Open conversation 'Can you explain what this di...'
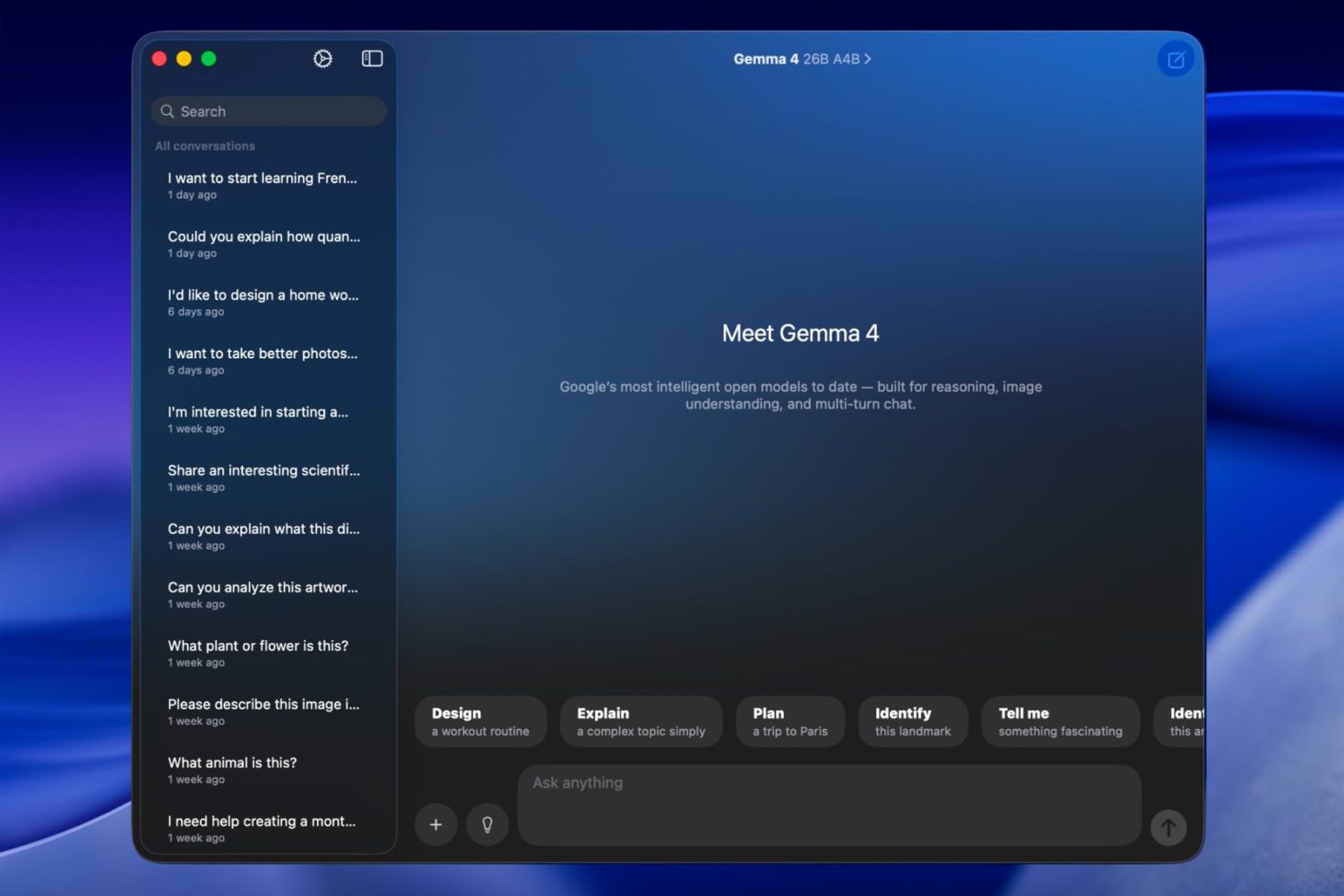The width and height of the screenshot is (1344, 896). click(x=269, y=536)
